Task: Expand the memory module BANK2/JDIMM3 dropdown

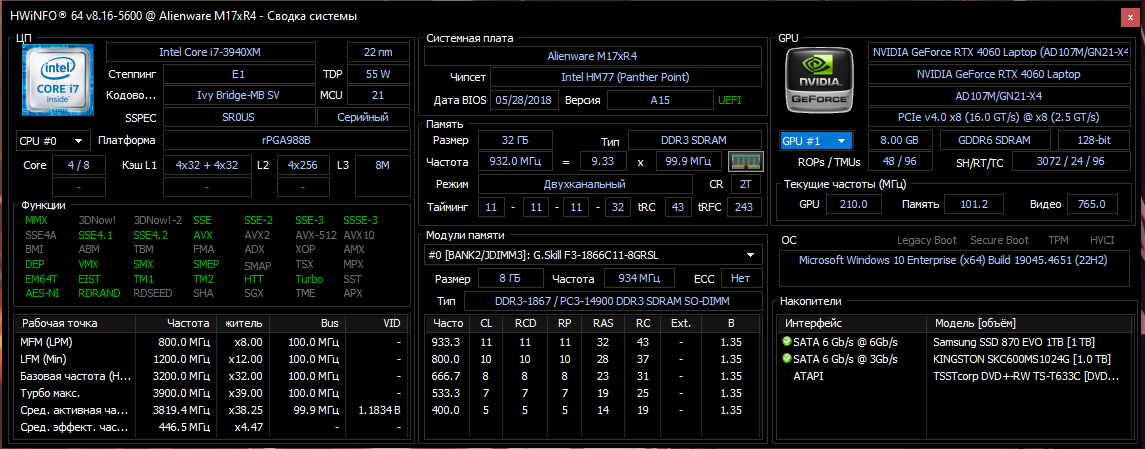Action: point(750,255)
